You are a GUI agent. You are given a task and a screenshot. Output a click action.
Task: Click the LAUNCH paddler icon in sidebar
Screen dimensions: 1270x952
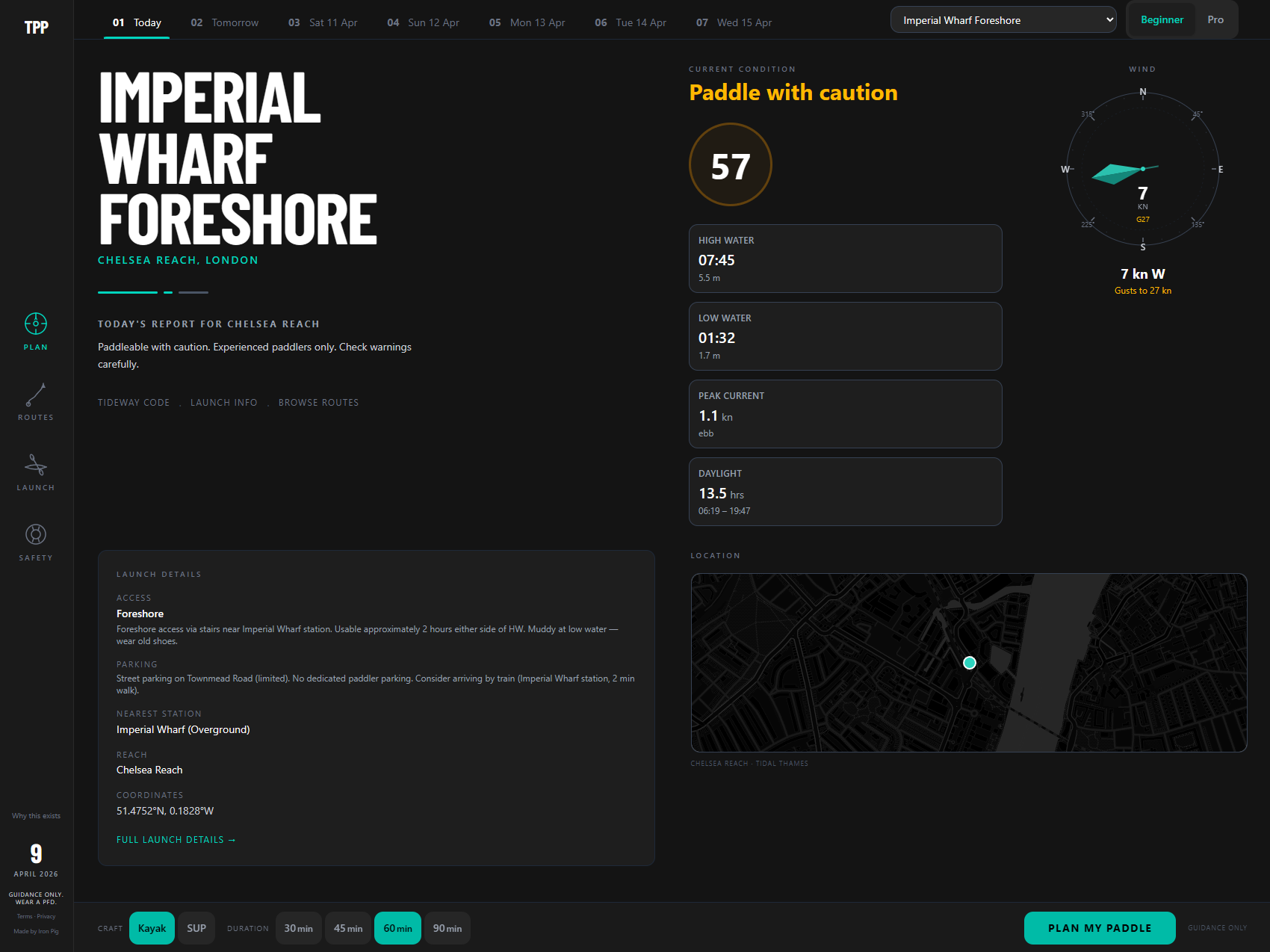point(35,471)
